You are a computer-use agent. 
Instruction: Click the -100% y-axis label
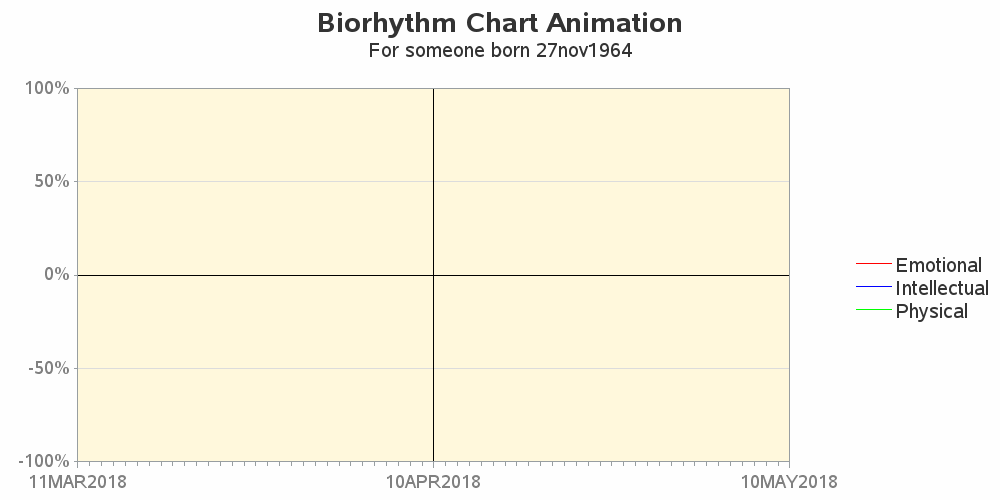click(x=43, y=460)
